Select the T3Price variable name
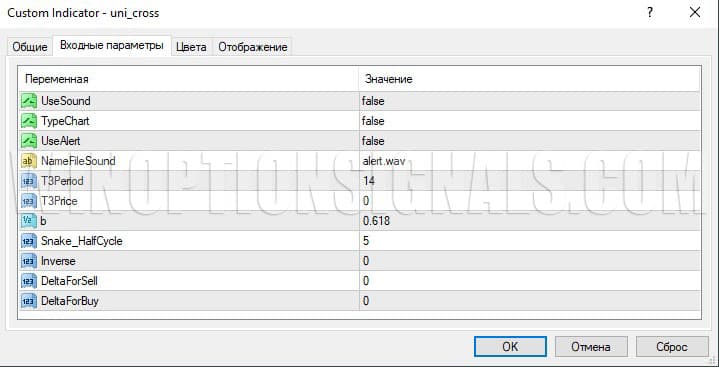719x367 pixels. click(59, 201)
